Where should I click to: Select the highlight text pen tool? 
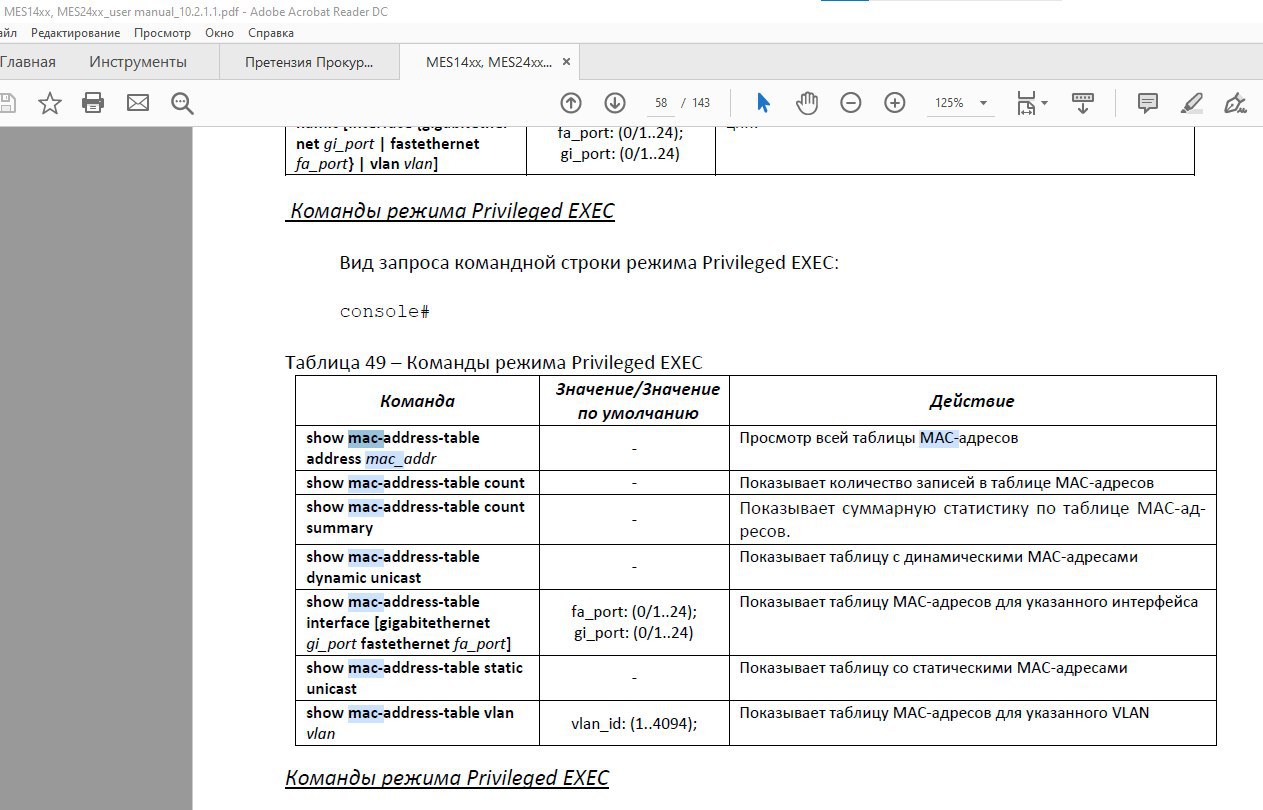coord(1192,103)
